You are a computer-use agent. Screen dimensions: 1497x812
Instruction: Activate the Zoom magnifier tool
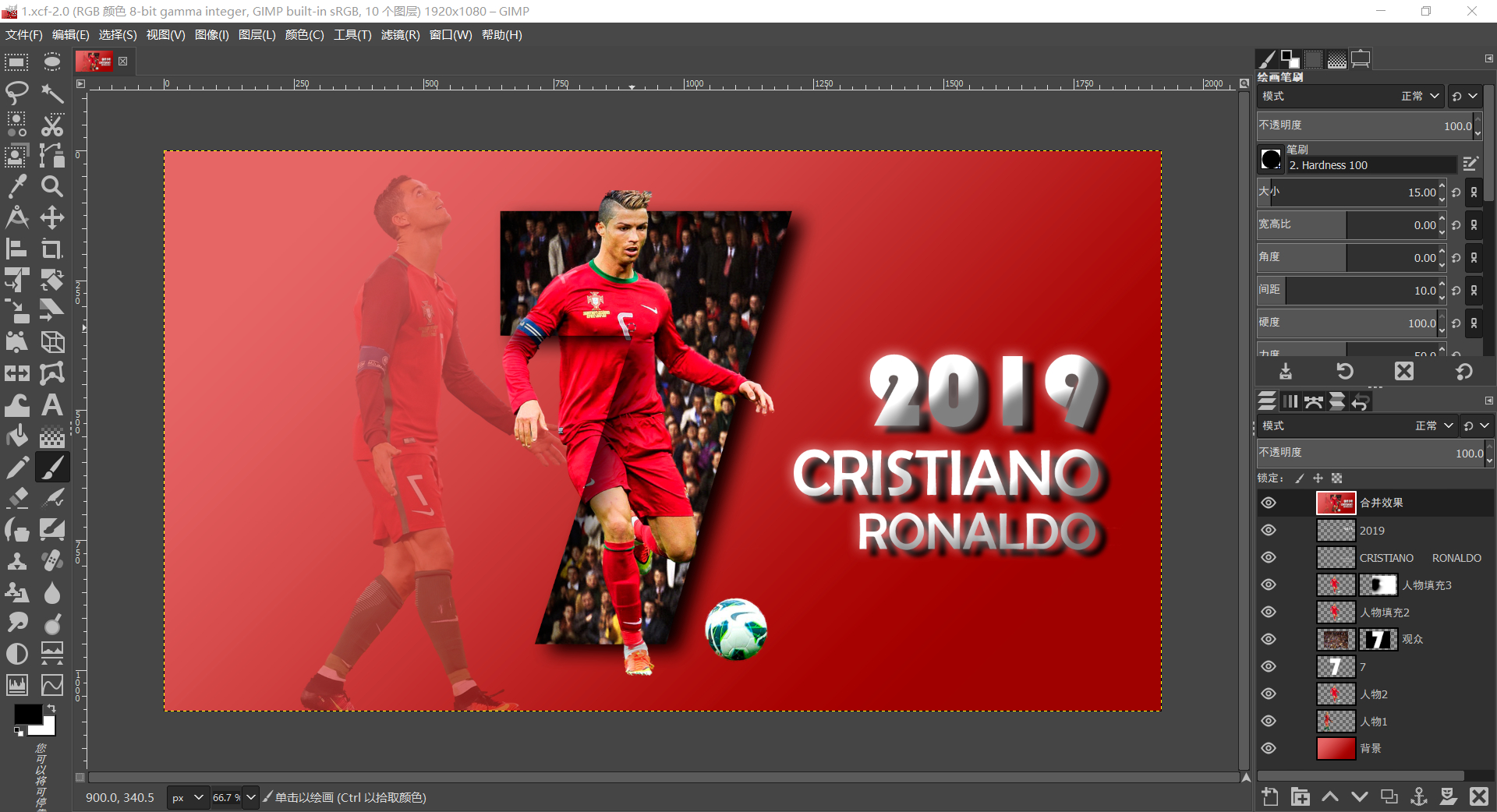(52, 186)
